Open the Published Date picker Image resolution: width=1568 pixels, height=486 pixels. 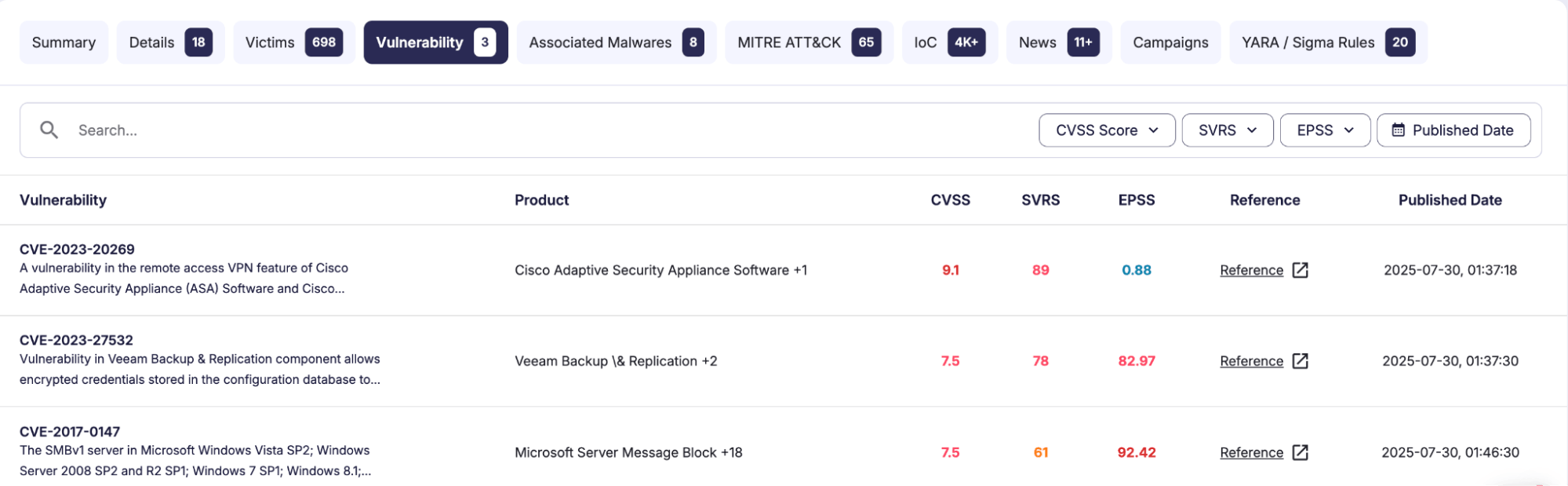[x=1453, y=130]
